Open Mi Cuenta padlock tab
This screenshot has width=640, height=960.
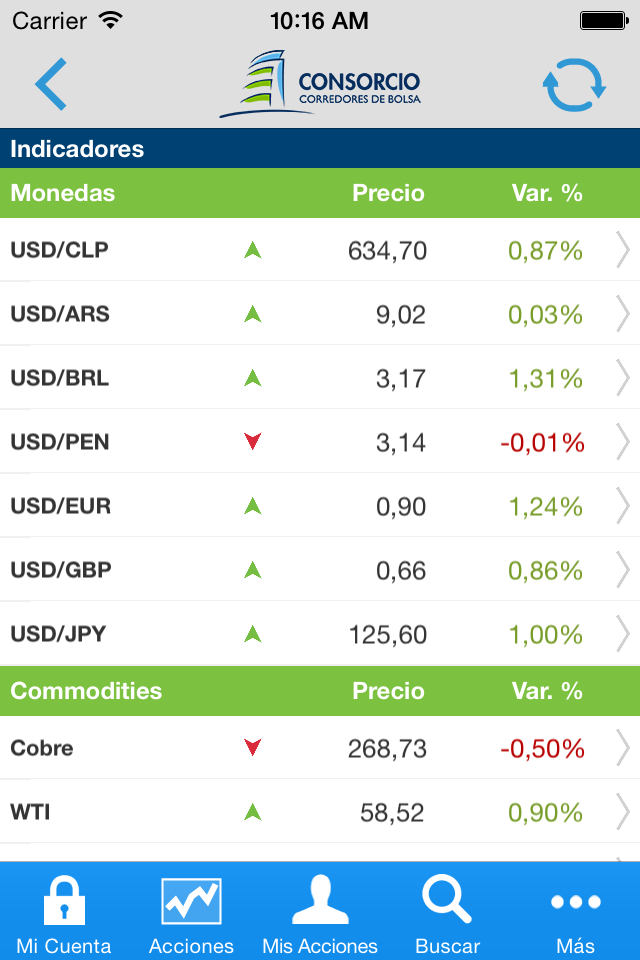click(64, 912)
